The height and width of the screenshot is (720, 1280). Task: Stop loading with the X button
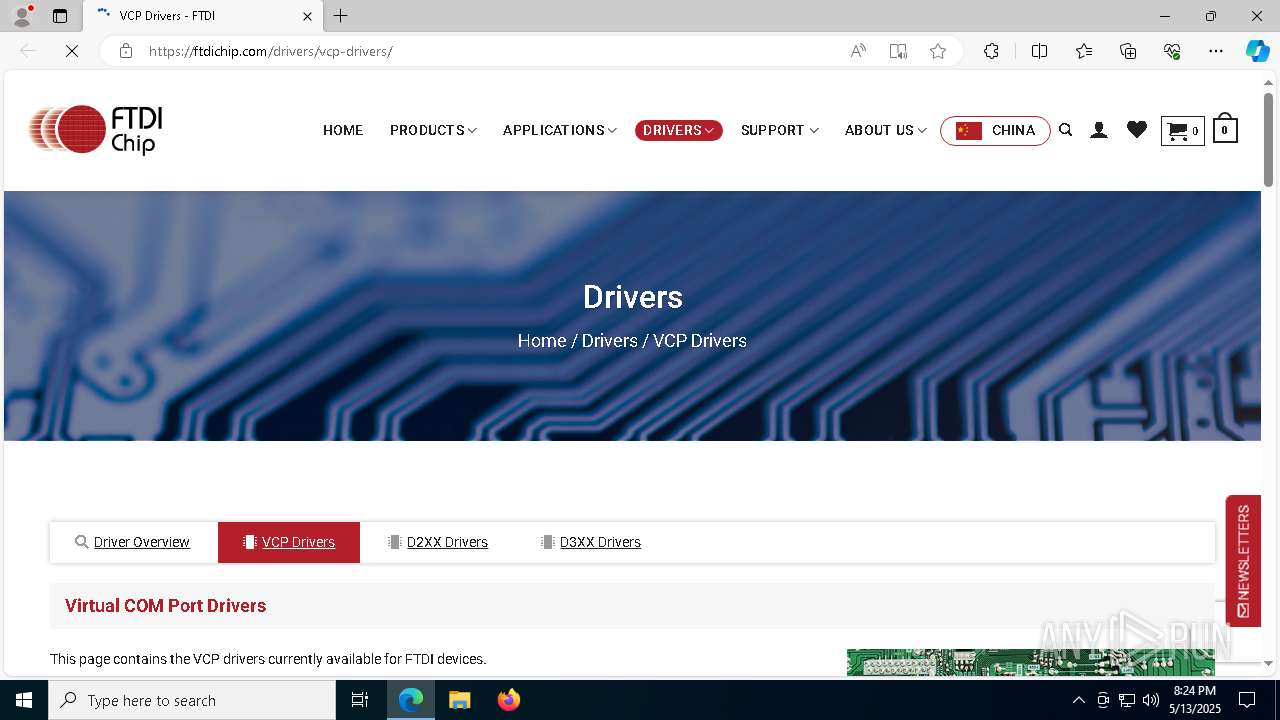pyautogui.click(x=72, y=51)
